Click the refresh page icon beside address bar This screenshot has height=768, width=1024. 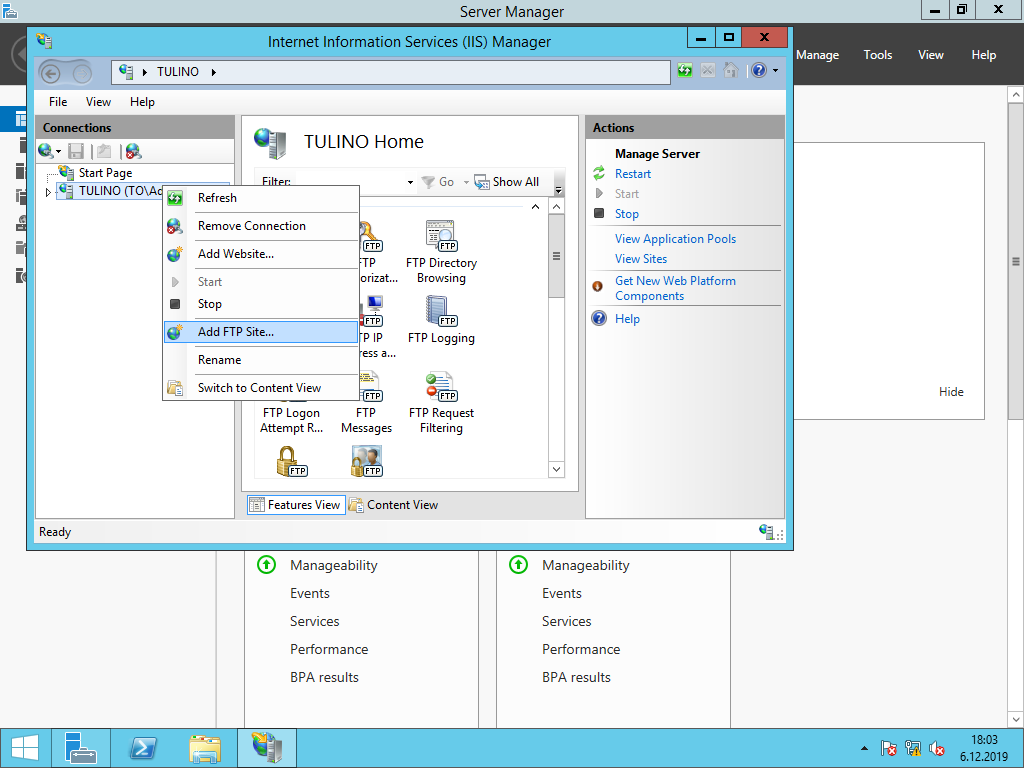point(684,71)
